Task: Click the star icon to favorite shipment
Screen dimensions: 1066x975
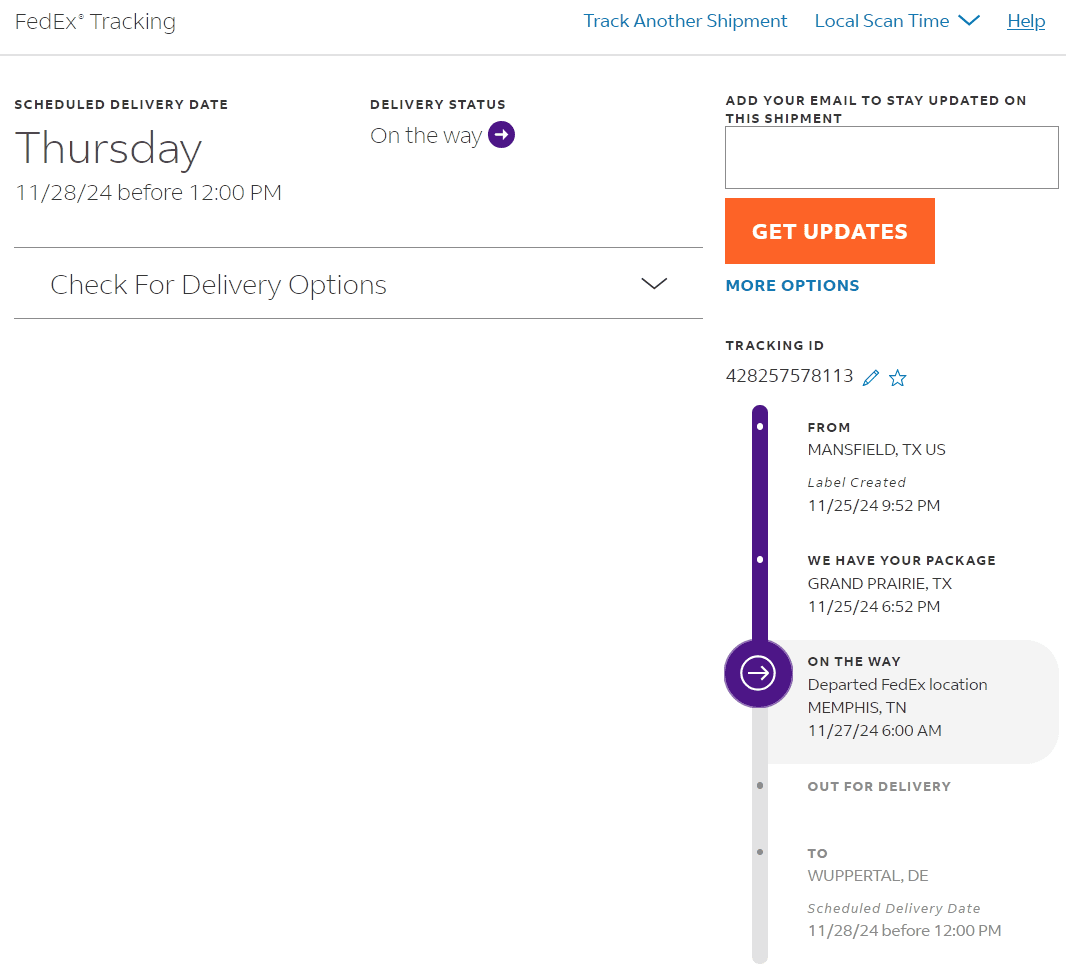Action: click(x=898, y=378)
